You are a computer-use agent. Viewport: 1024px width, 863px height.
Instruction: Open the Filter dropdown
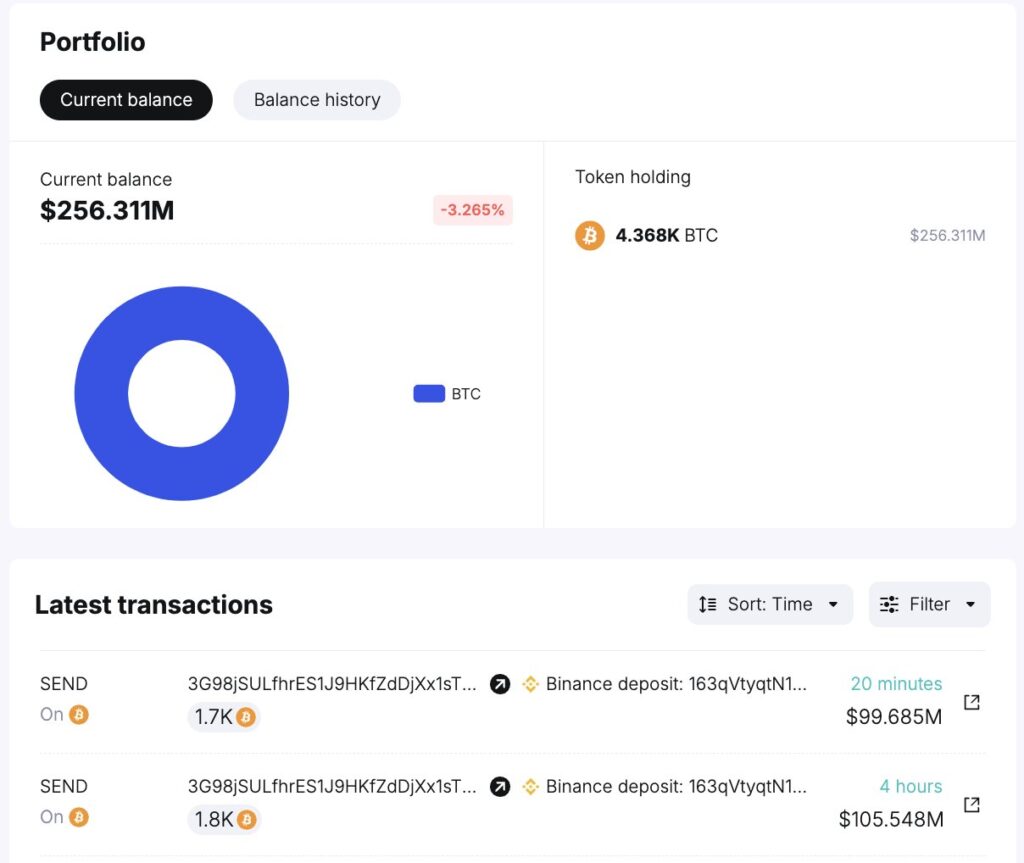(929, 604)
